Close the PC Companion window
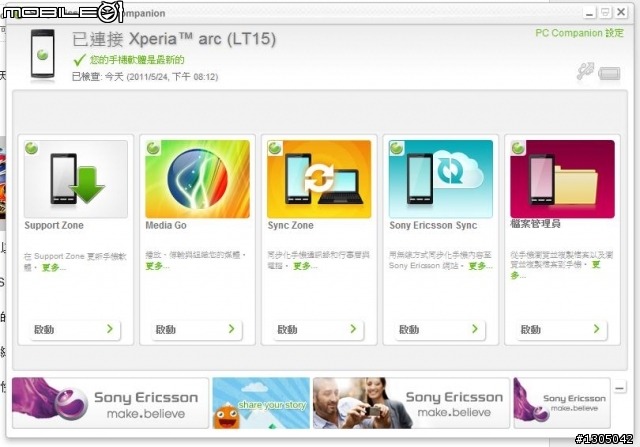The height and width of the screenshot is (447, 640). pyautogui.click(x=621, y=12)
